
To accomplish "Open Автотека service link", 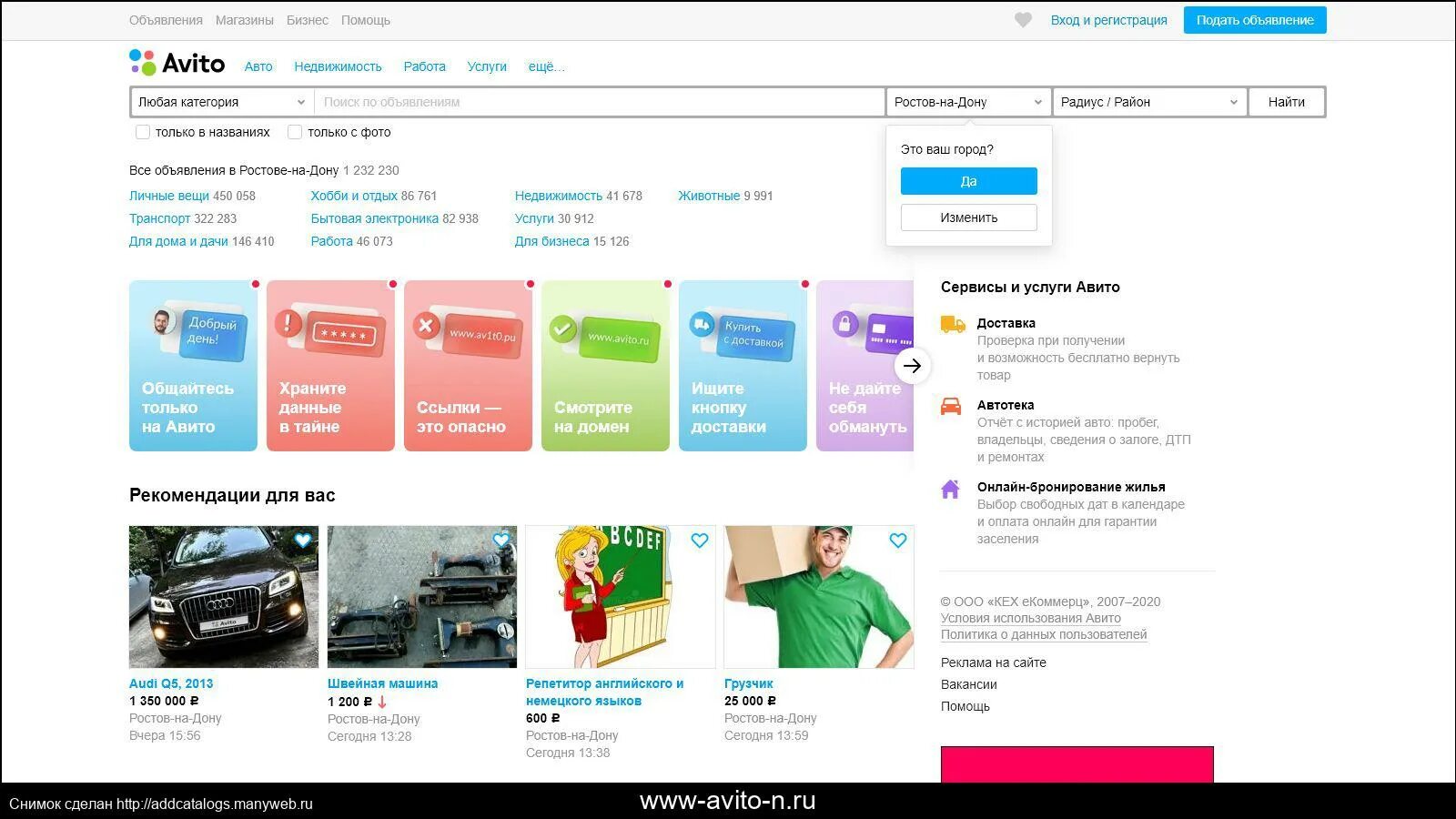I will coord(1006,405).
